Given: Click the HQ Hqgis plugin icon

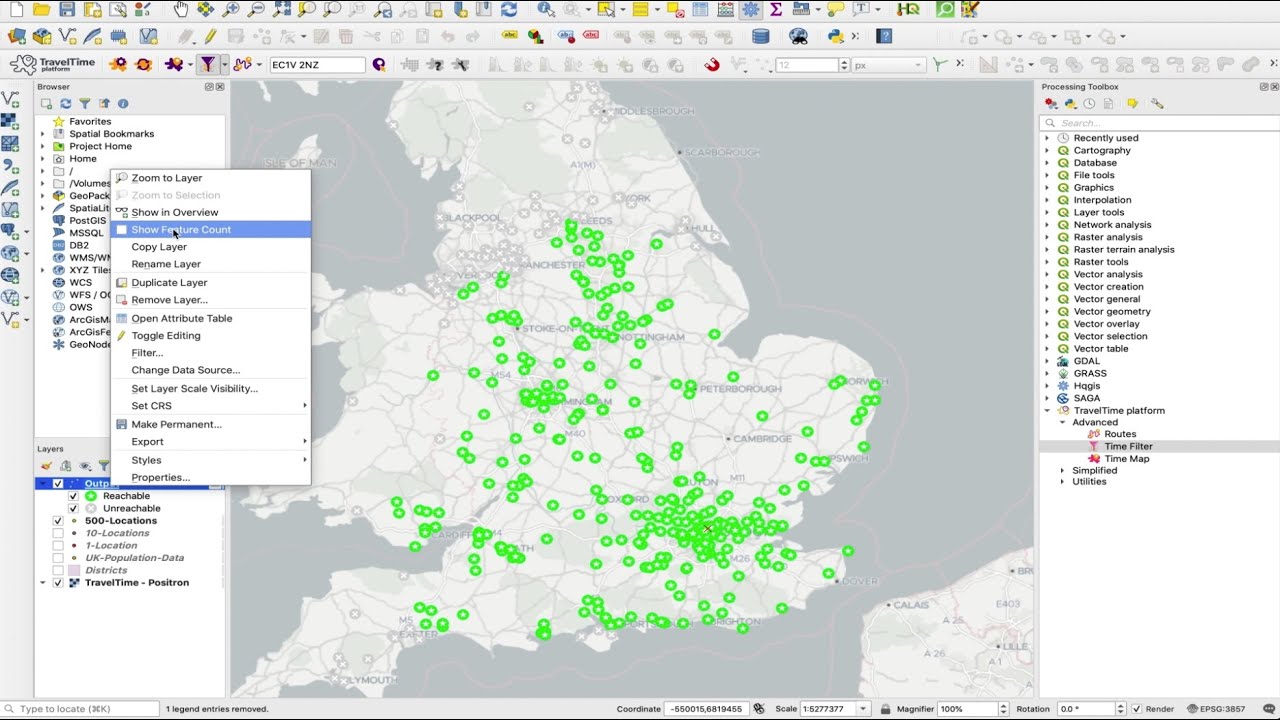Looking at the screenshot, I should coord(908,9).
